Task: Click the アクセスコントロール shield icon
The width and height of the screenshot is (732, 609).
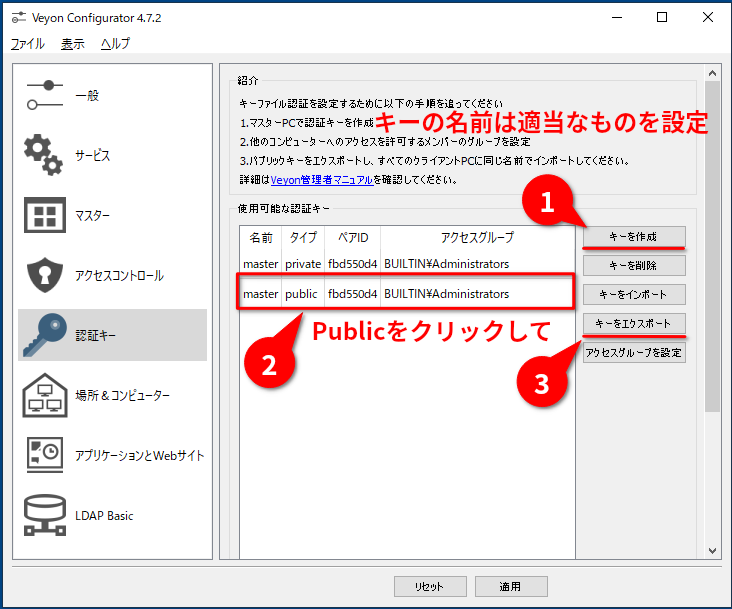Action: click(45, 275)
